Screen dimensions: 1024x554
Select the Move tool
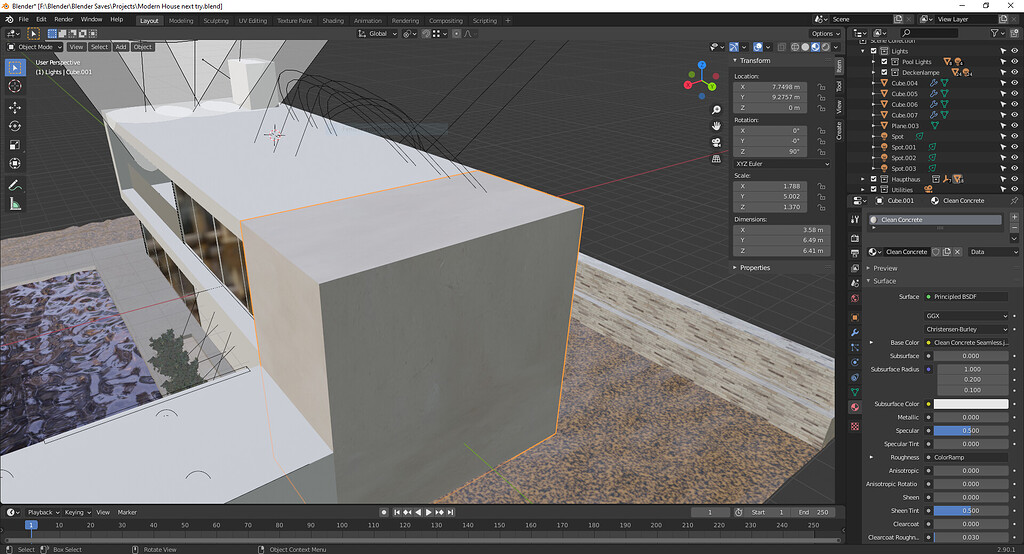pyautogui.click(x=15, y=107)
